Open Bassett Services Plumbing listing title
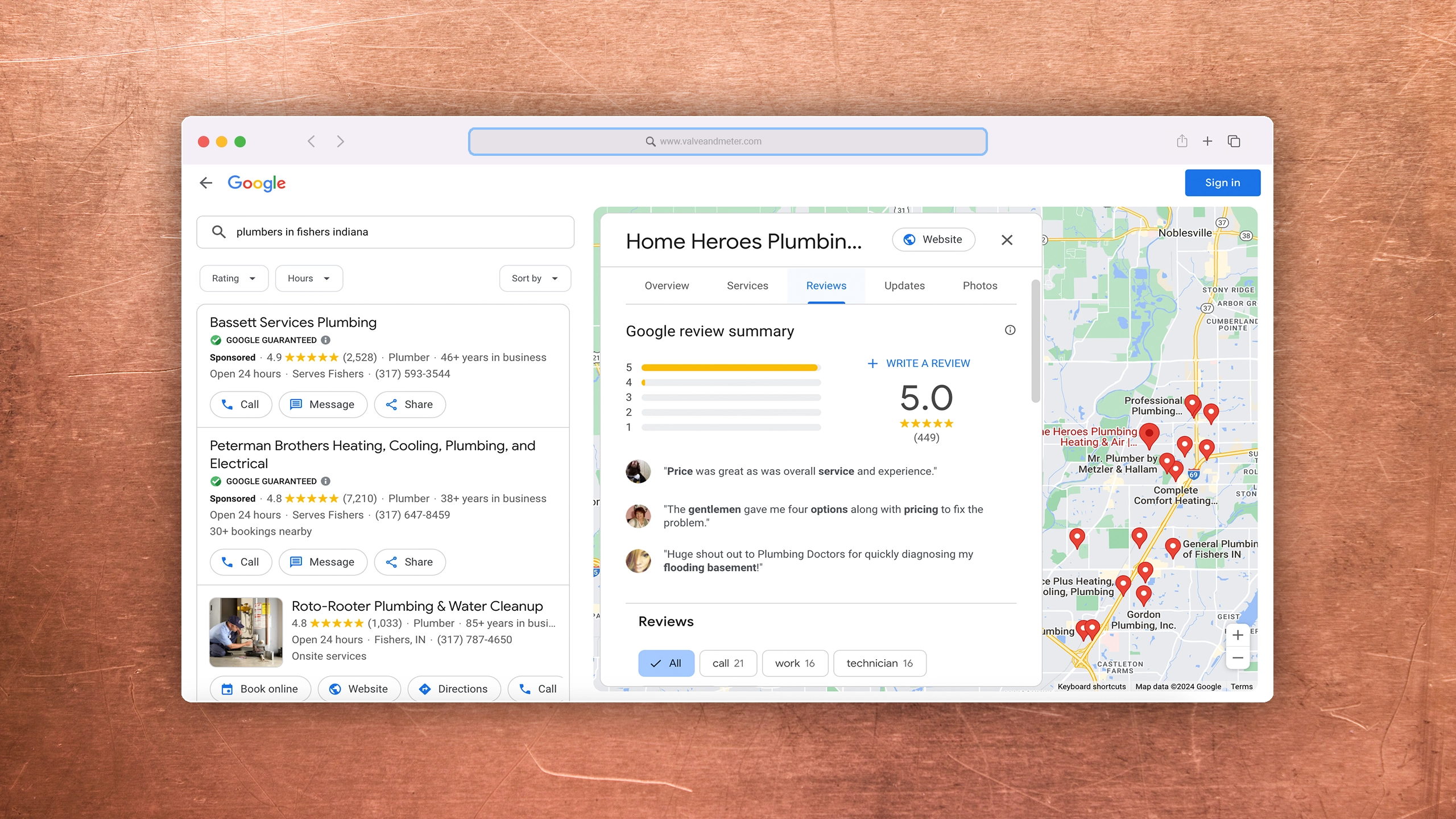Image resolution: width=1456 pixels, height=819 pixels. point(293,322)
